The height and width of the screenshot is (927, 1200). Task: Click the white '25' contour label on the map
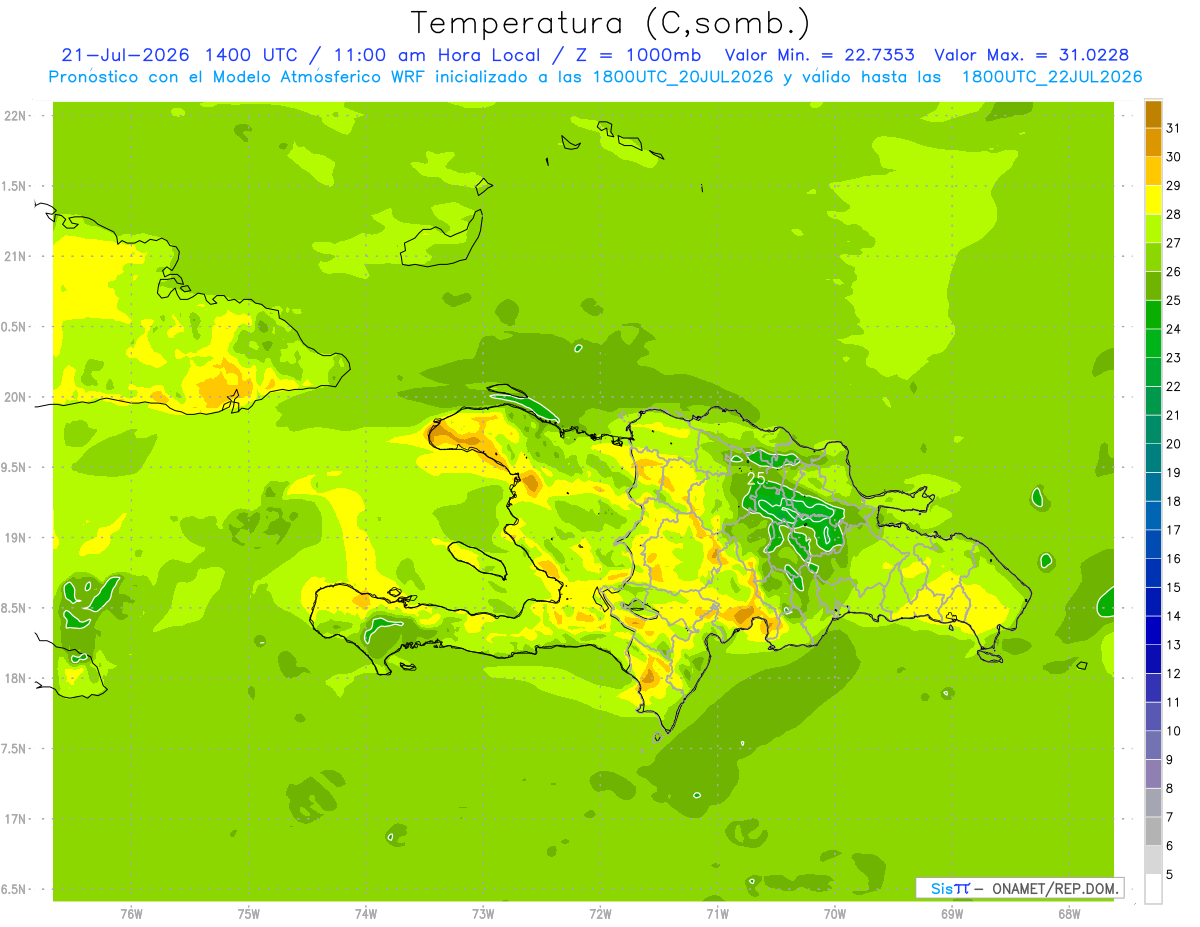tap(756, 478)
